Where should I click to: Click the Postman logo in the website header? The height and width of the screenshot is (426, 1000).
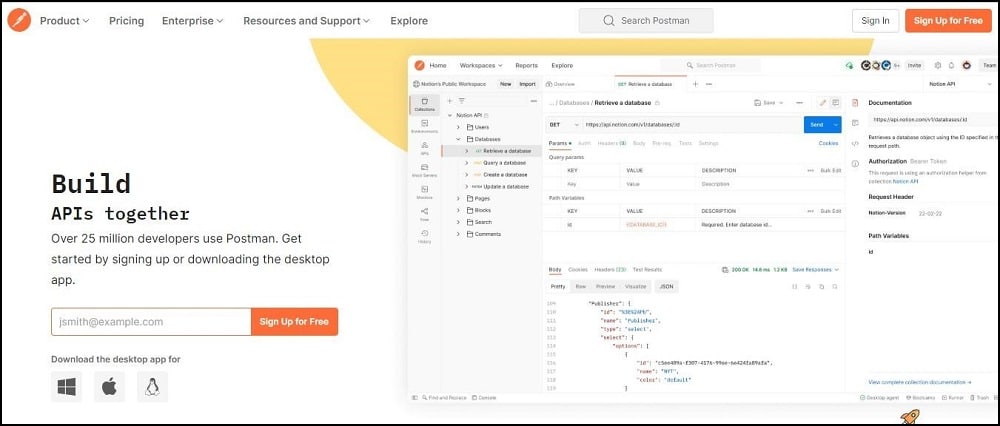point(18,20)
